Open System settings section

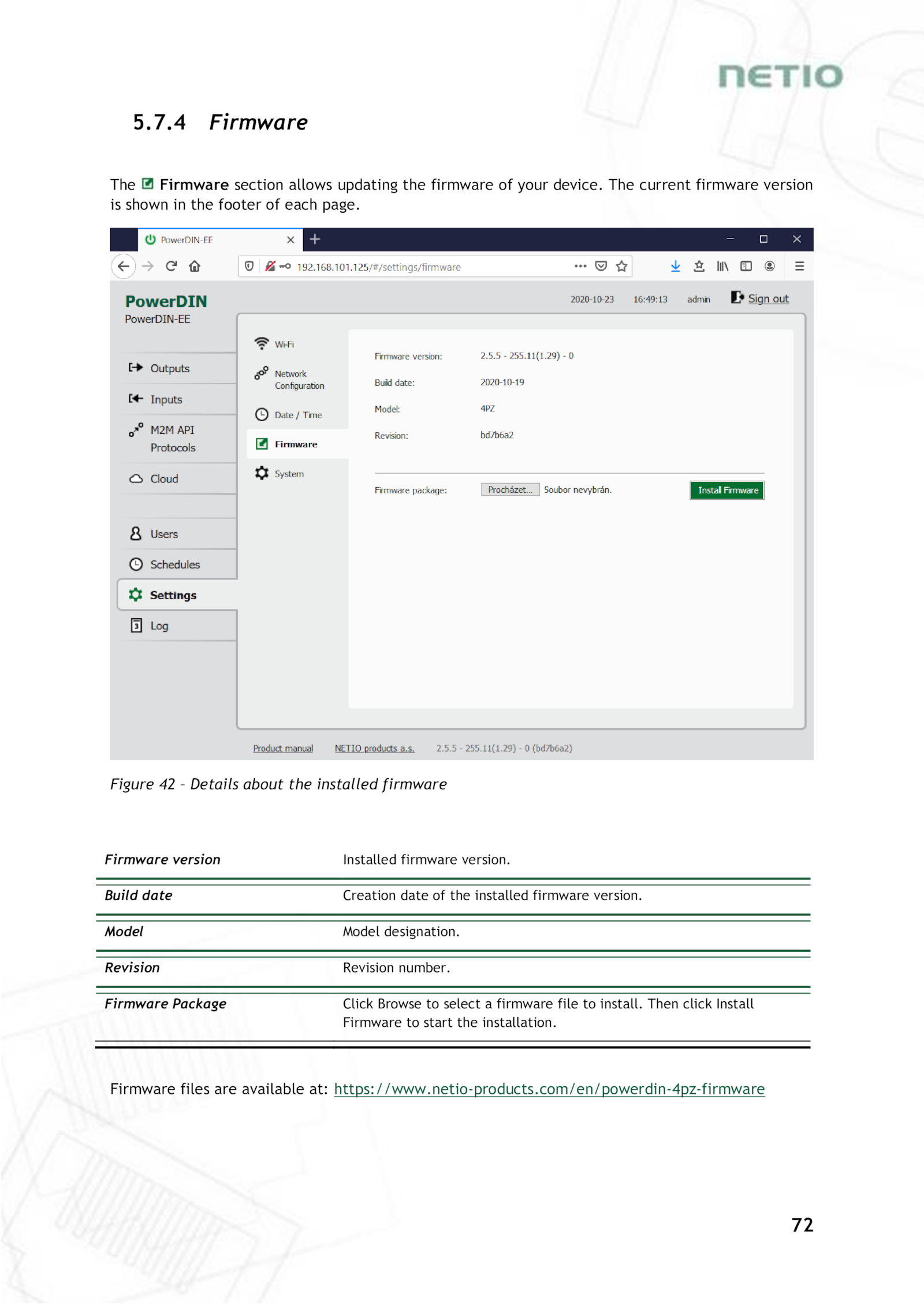[289, 474]
